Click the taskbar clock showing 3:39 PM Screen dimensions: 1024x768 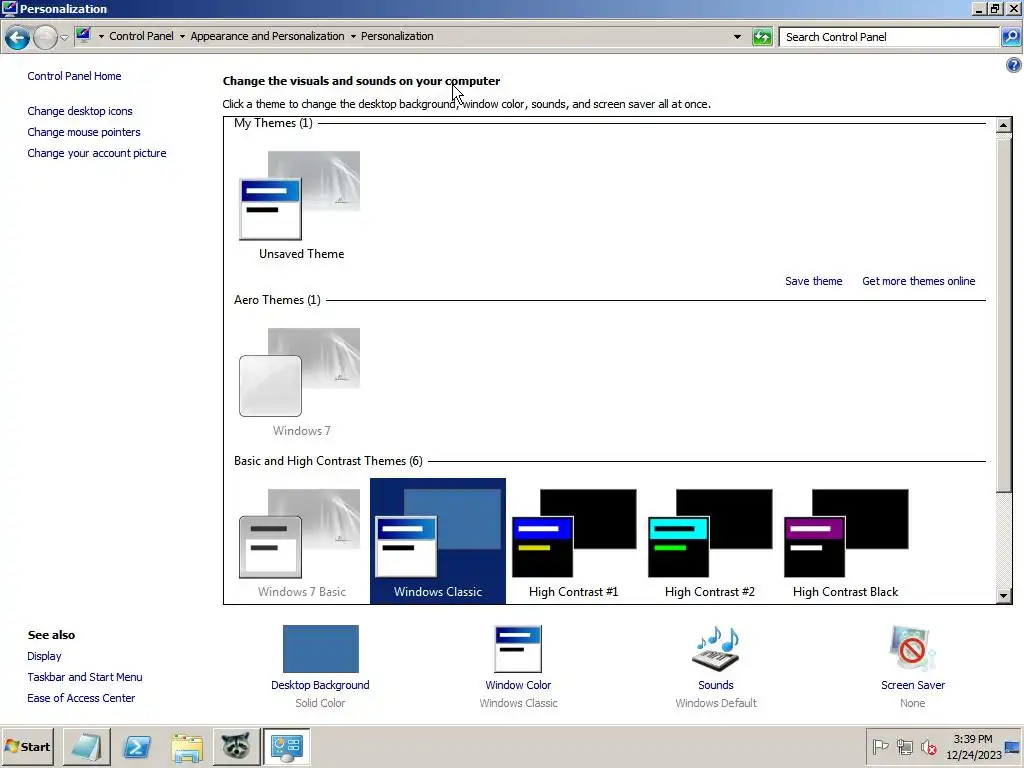pyautogui.click(x=973, y=747)
